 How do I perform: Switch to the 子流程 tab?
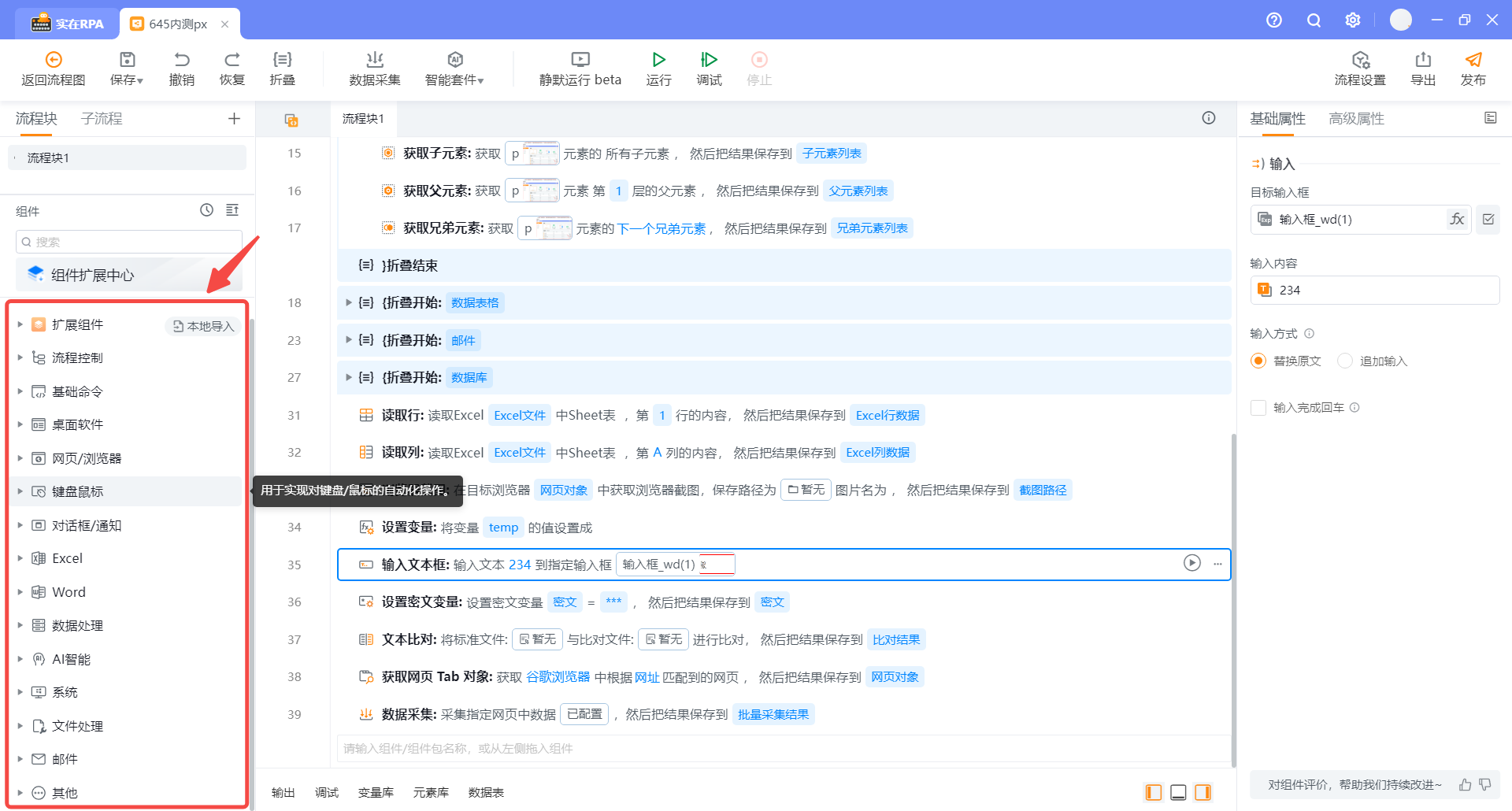click(x=102, y=119)
